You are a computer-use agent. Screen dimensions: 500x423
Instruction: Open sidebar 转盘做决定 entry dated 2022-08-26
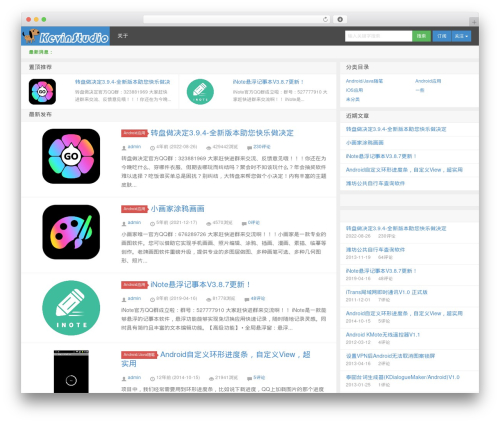396,228
